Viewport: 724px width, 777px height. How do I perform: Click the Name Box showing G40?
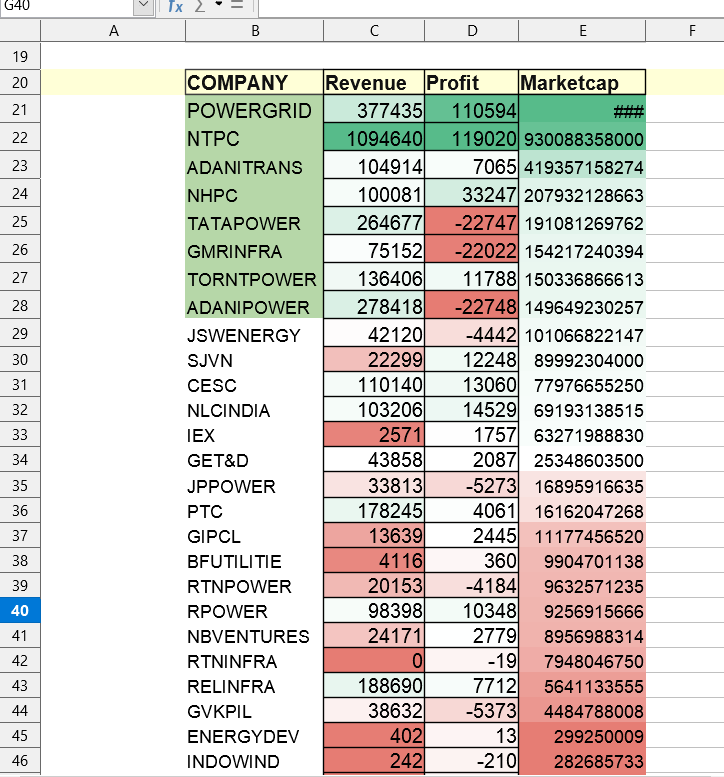click(x=67, y=6)
